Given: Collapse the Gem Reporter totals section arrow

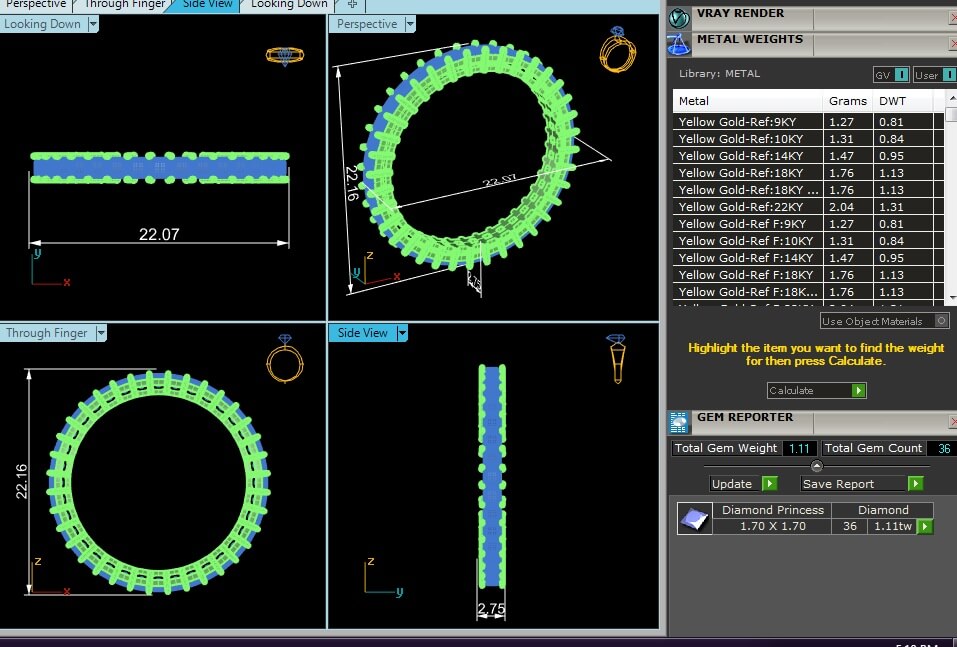Looking at the screenshot, I should 816,466.
